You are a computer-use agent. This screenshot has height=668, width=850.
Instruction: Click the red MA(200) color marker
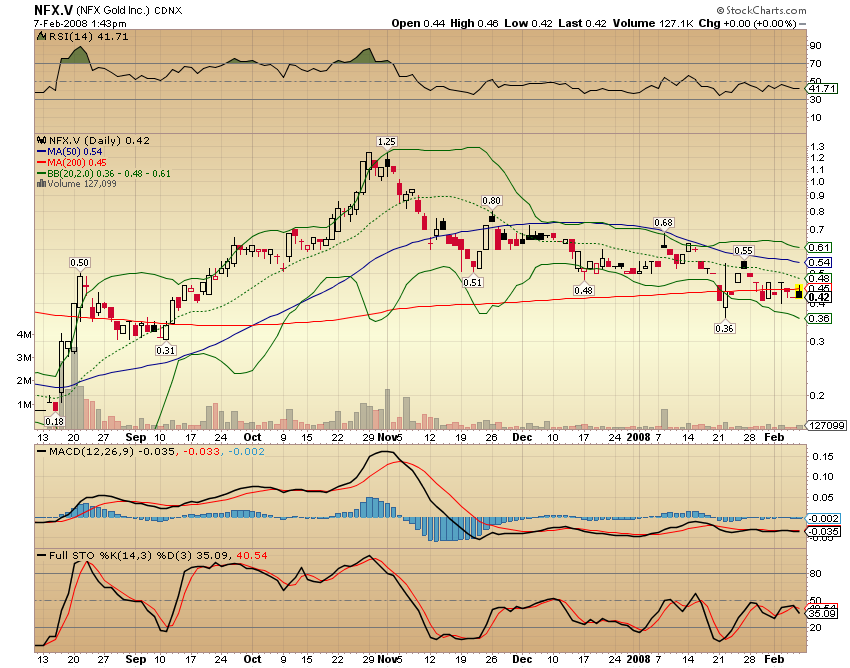pyautogui.click(x=41, y=162)
